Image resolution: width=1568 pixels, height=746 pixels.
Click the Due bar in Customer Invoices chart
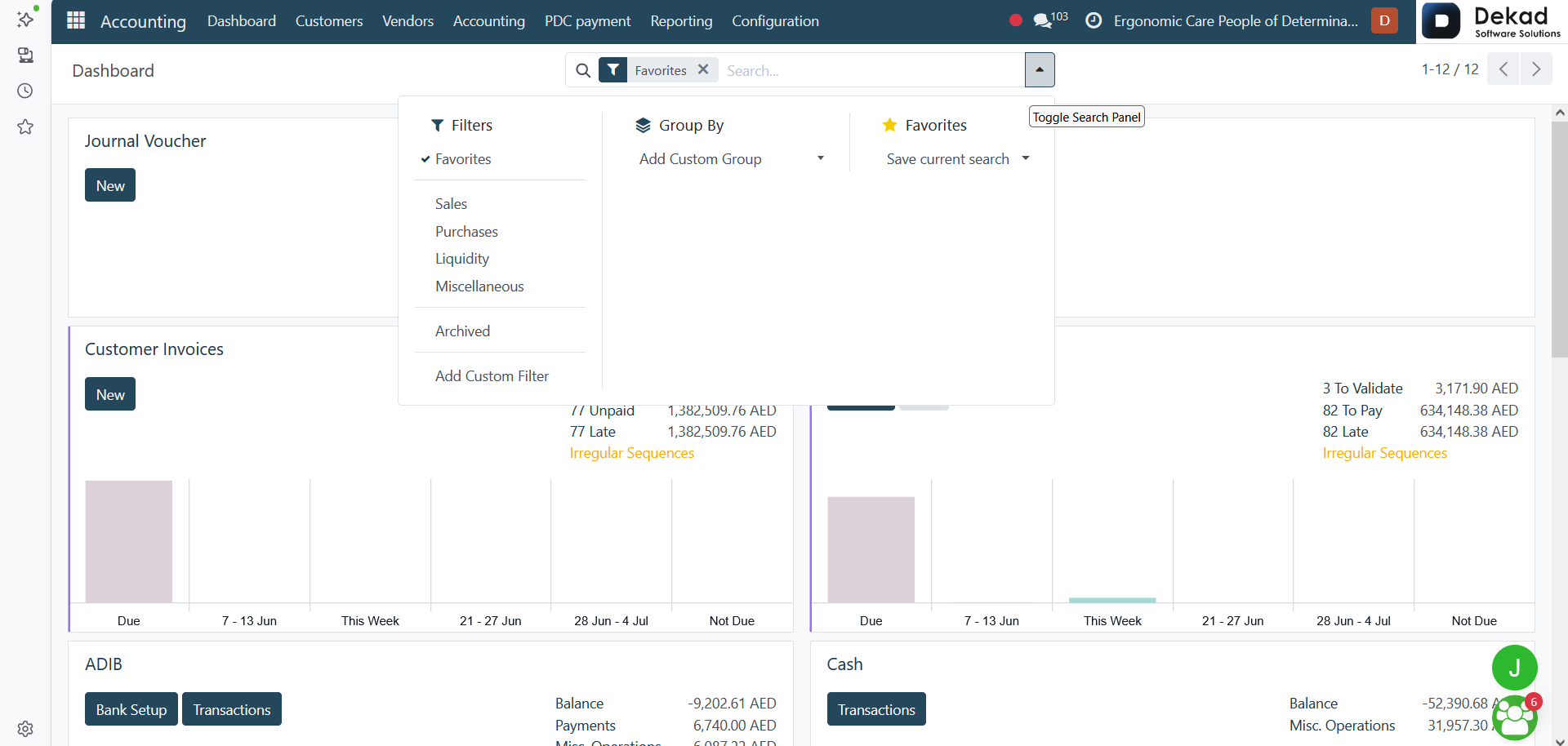coord(129,542)
